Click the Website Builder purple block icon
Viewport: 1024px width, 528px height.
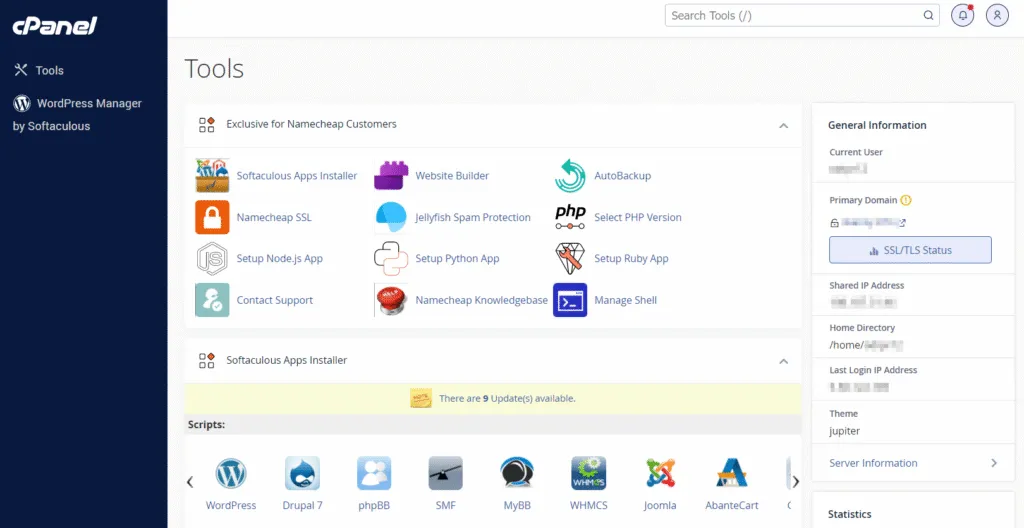[x=391, y=175]
